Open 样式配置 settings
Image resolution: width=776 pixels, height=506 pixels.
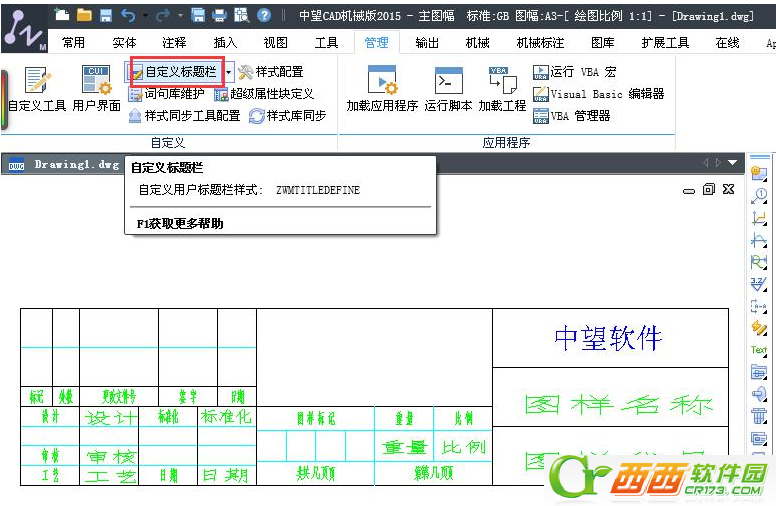pyautogui.click(x=271, y=72)
